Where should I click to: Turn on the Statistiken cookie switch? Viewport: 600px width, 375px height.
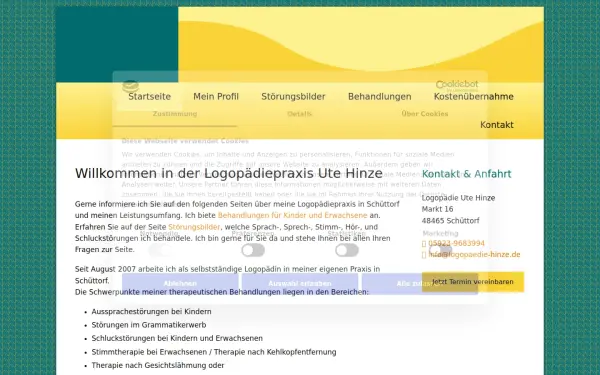(347, 250)
